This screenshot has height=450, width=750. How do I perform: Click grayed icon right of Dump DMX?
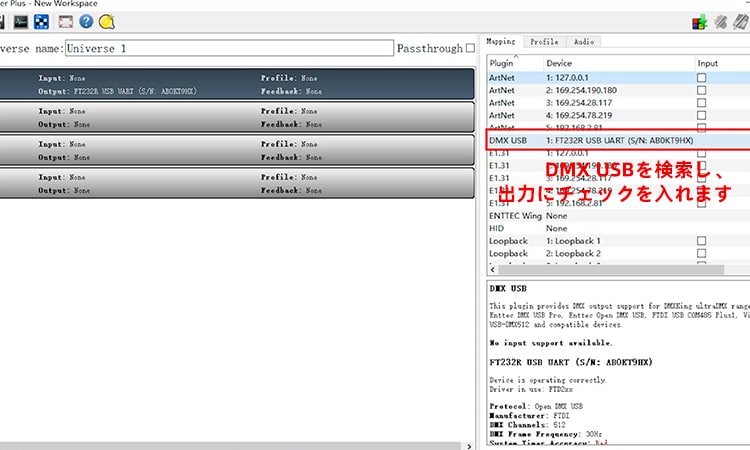pos(720,22)
